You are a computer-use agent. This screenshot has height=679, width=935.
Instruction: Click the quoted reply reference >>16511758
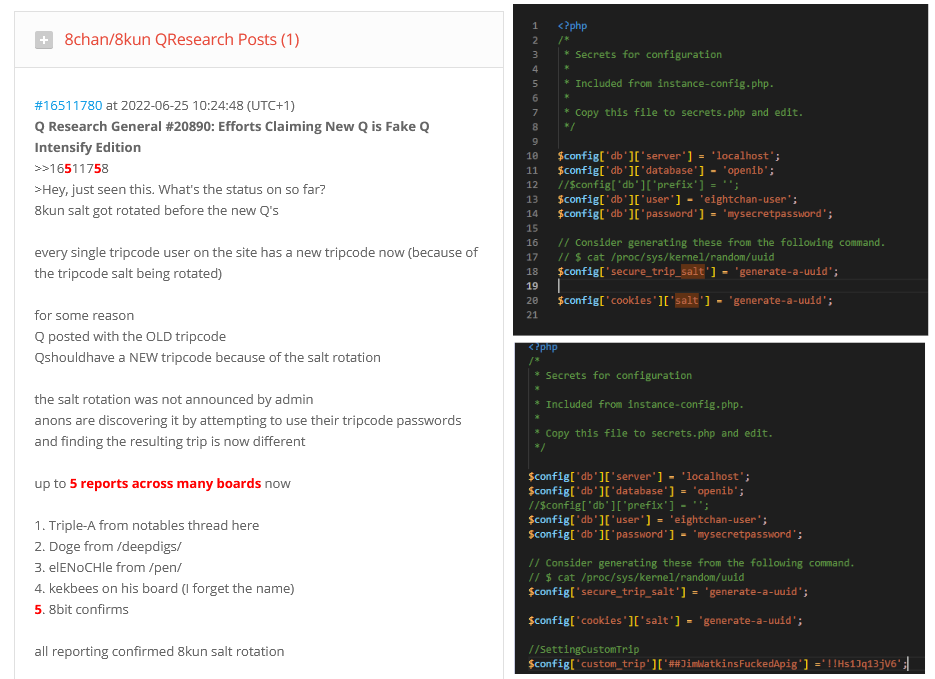pos(72,169)
